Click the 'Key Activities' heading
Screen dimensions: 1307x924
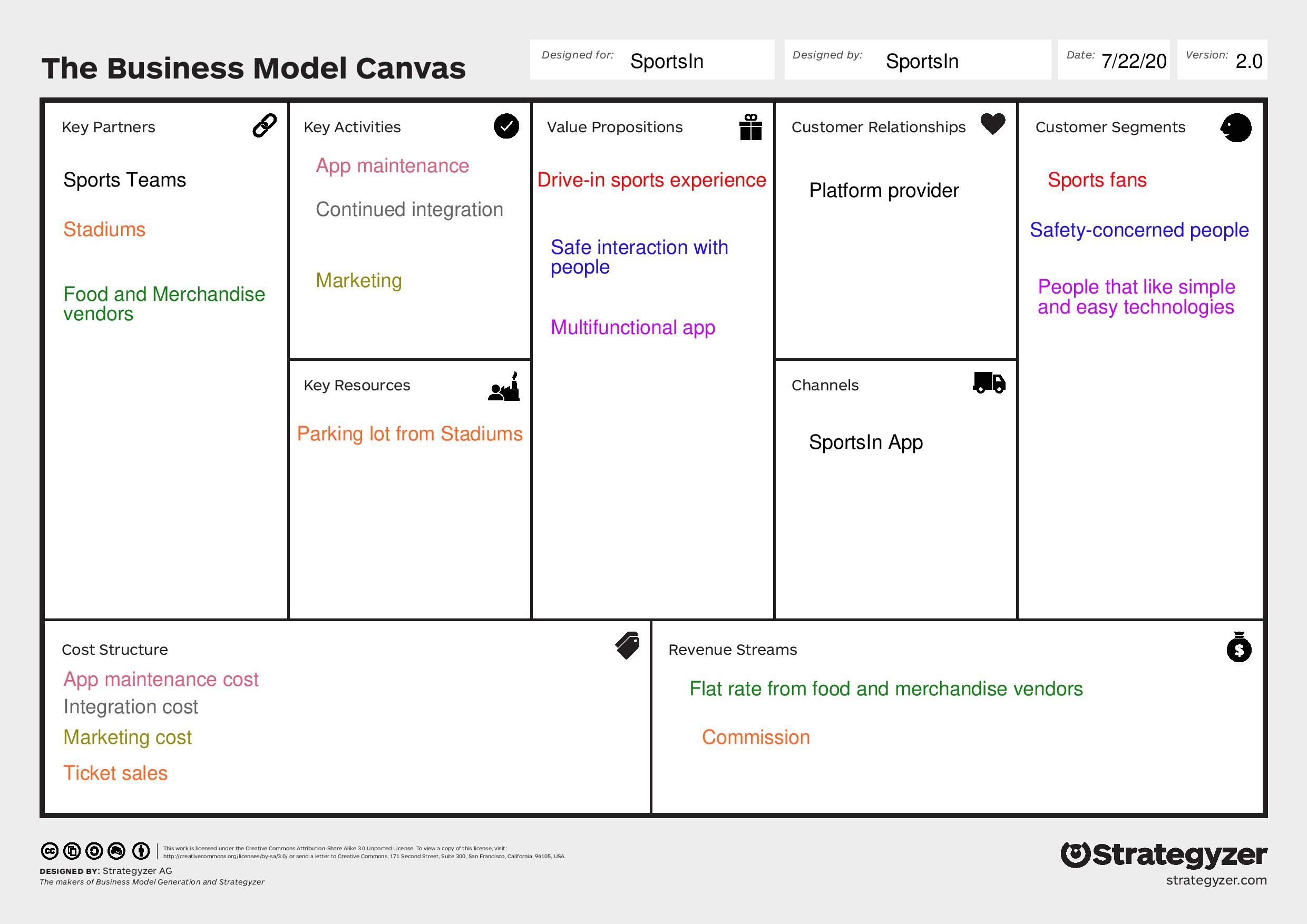point(352,127)
